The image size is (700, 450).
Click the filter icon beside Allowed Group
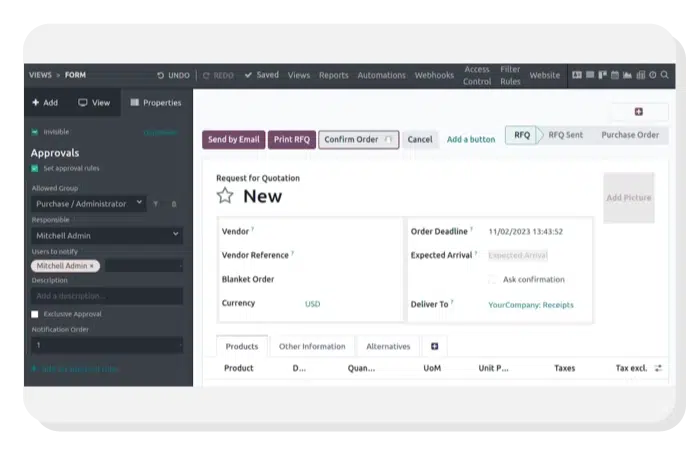click(156, 204)
